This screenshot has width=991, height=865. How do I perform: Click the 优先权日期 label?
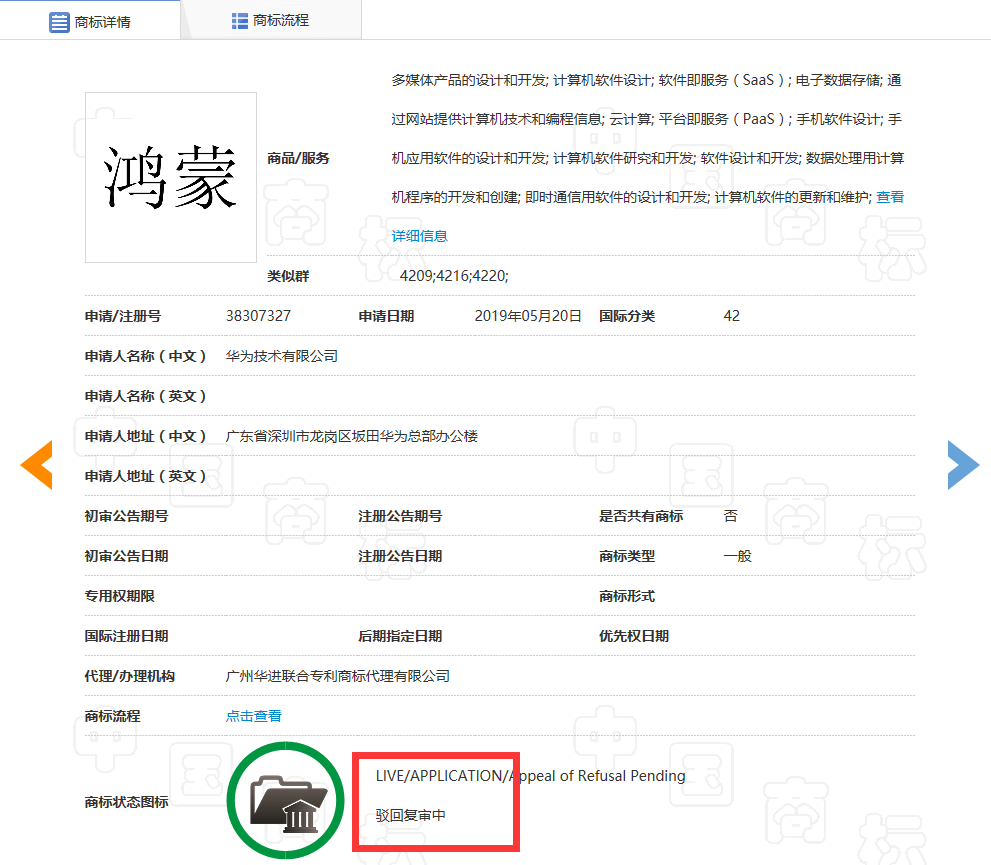click(x=634, y=636)
